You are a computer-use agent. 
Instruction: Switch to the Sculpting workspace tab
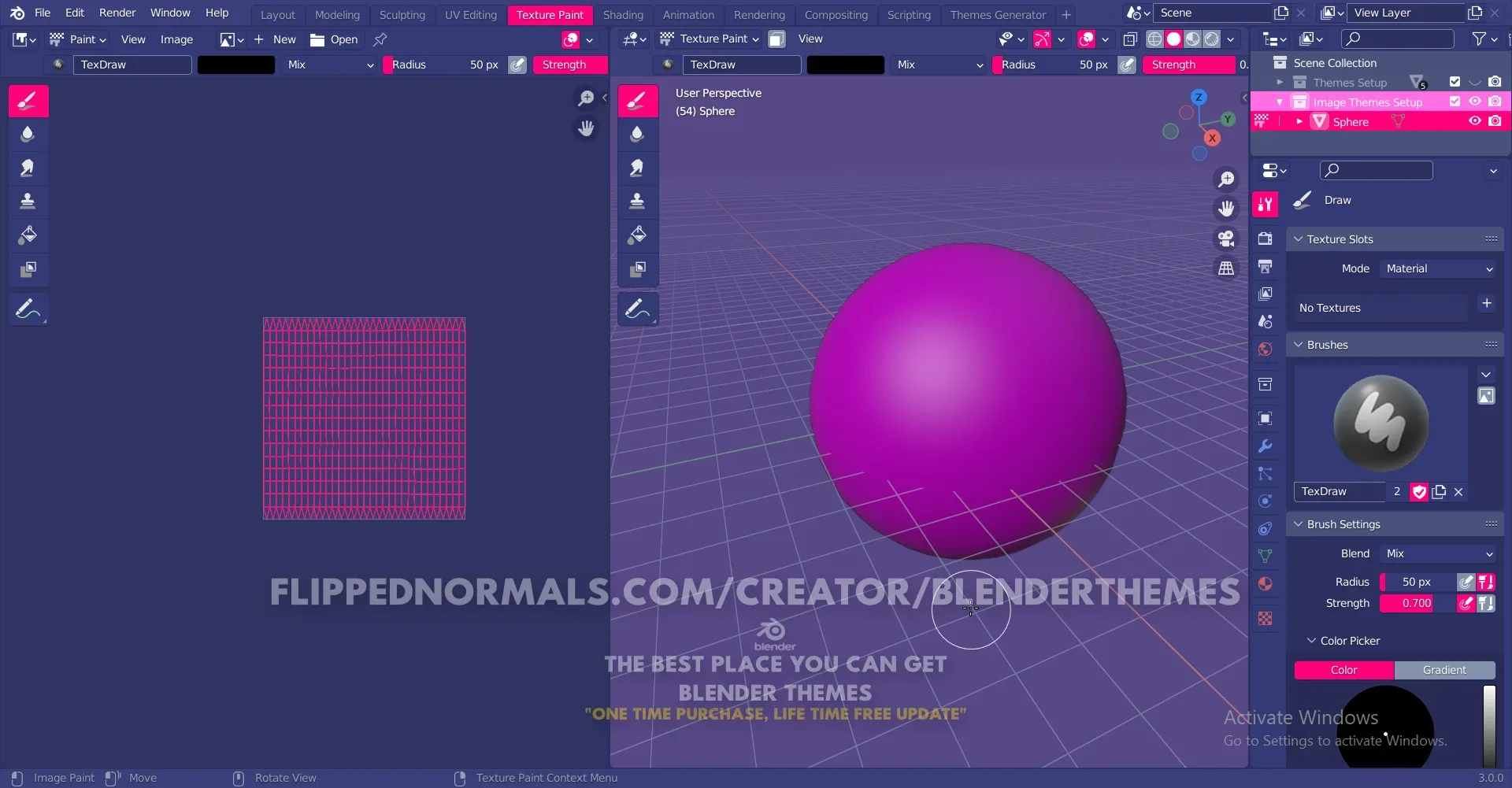(x=402, y=14)
